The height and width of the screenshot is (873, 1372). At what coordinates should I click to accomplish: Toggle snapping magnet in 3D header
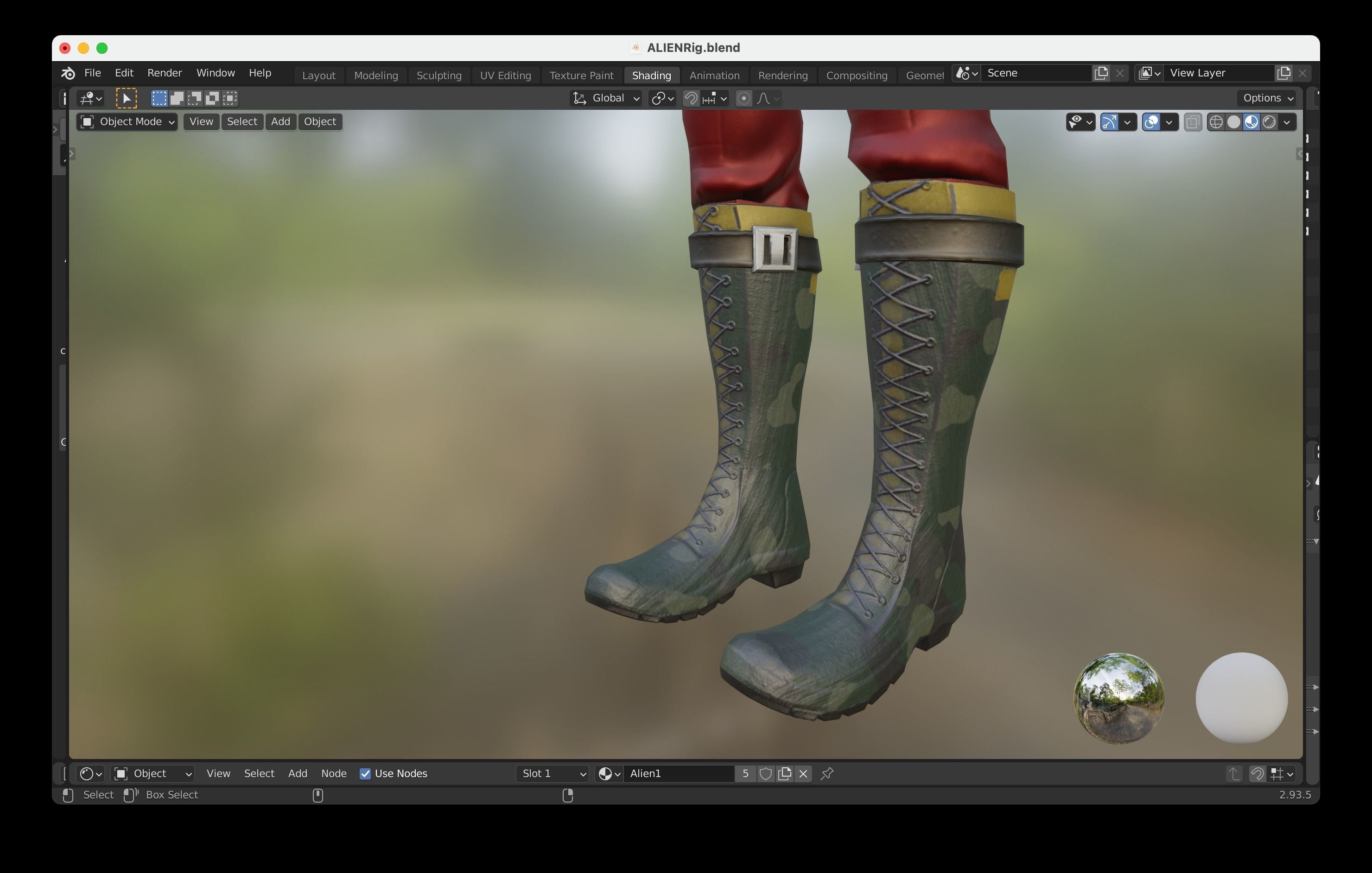click(x=691, y=98)
